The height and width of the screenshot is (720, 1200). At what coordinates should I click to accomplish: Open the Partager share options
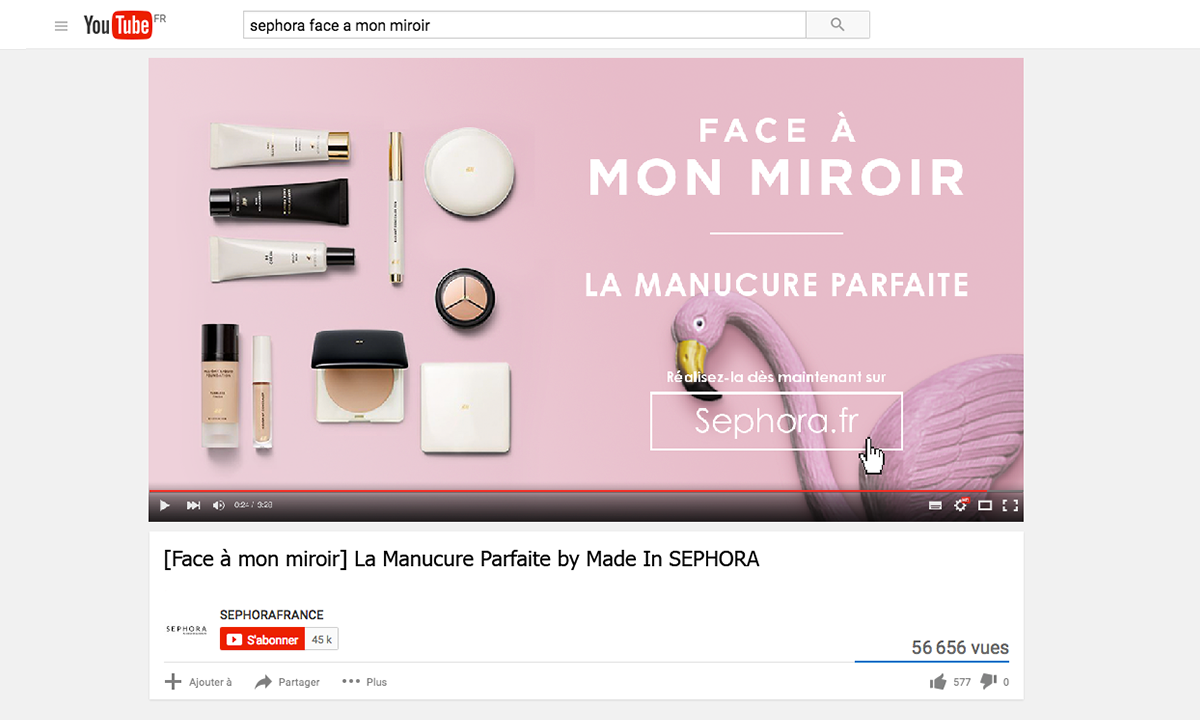click(x=287, y=682)
